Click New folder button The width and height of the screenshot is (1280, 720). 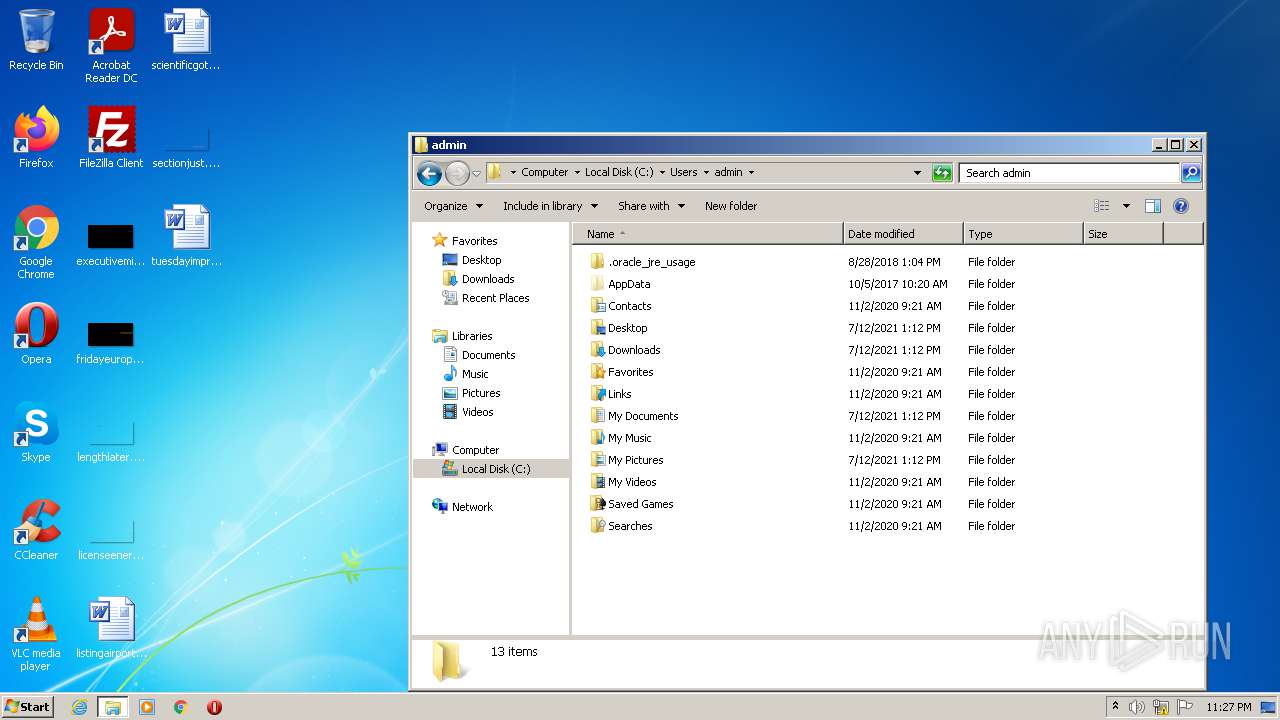pyautogui.click(x=731, y=206)
